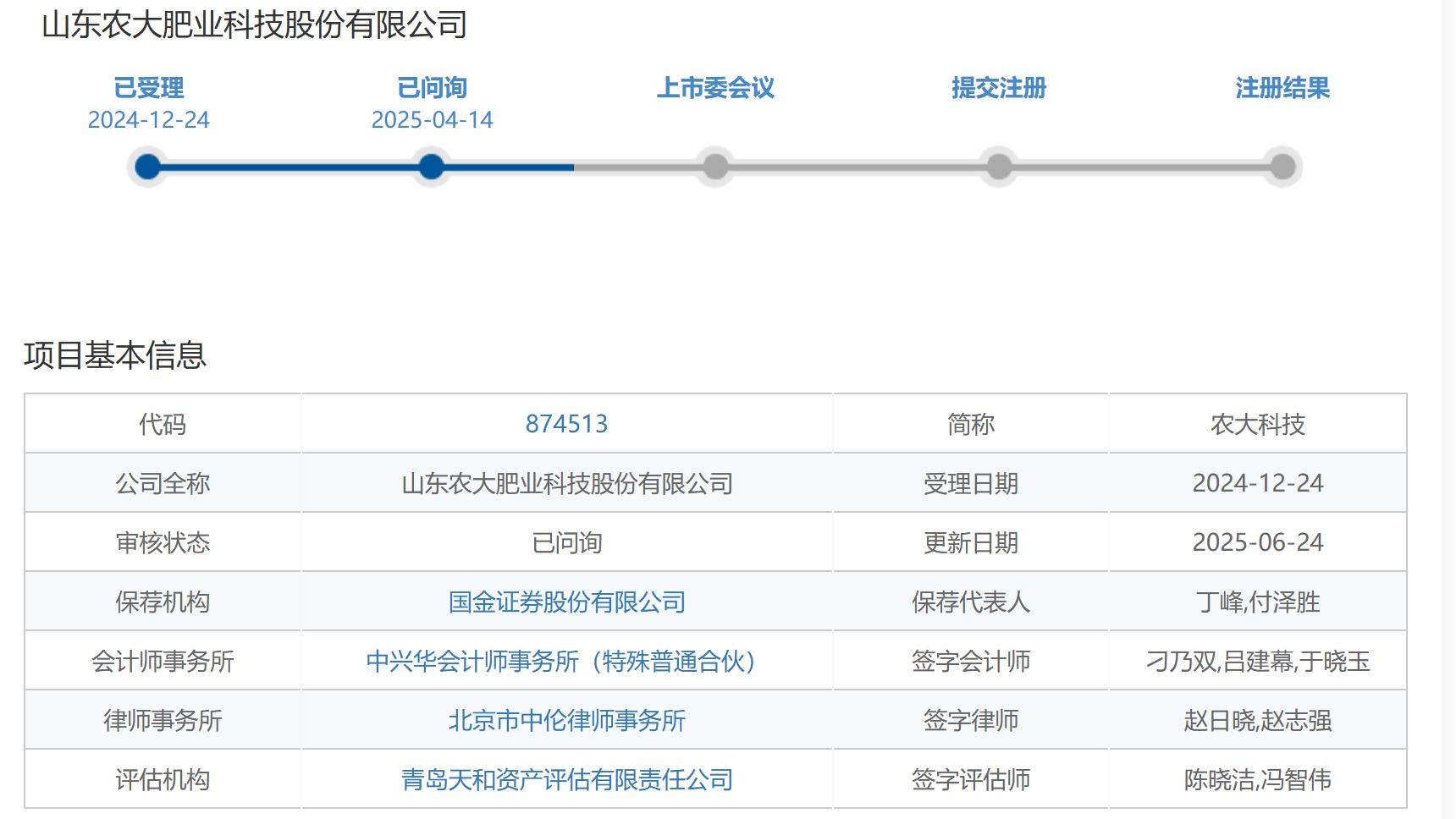Click the 受理日期 label cell
This screenshot has height=819, width=1456.
971,483
